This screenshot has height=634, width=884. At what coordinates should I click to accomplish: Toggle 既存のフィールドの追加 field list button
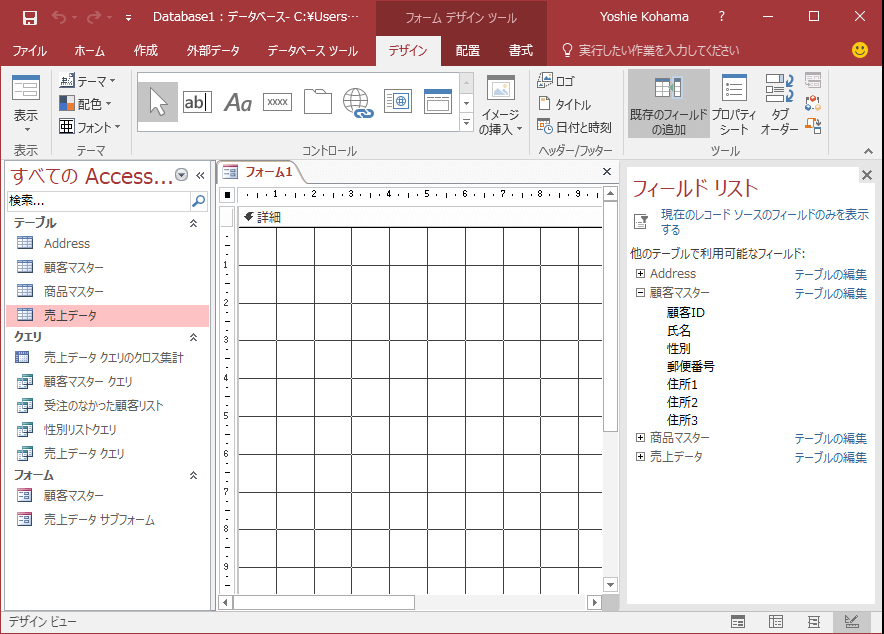pyautogui.click(x=669, y=104)
